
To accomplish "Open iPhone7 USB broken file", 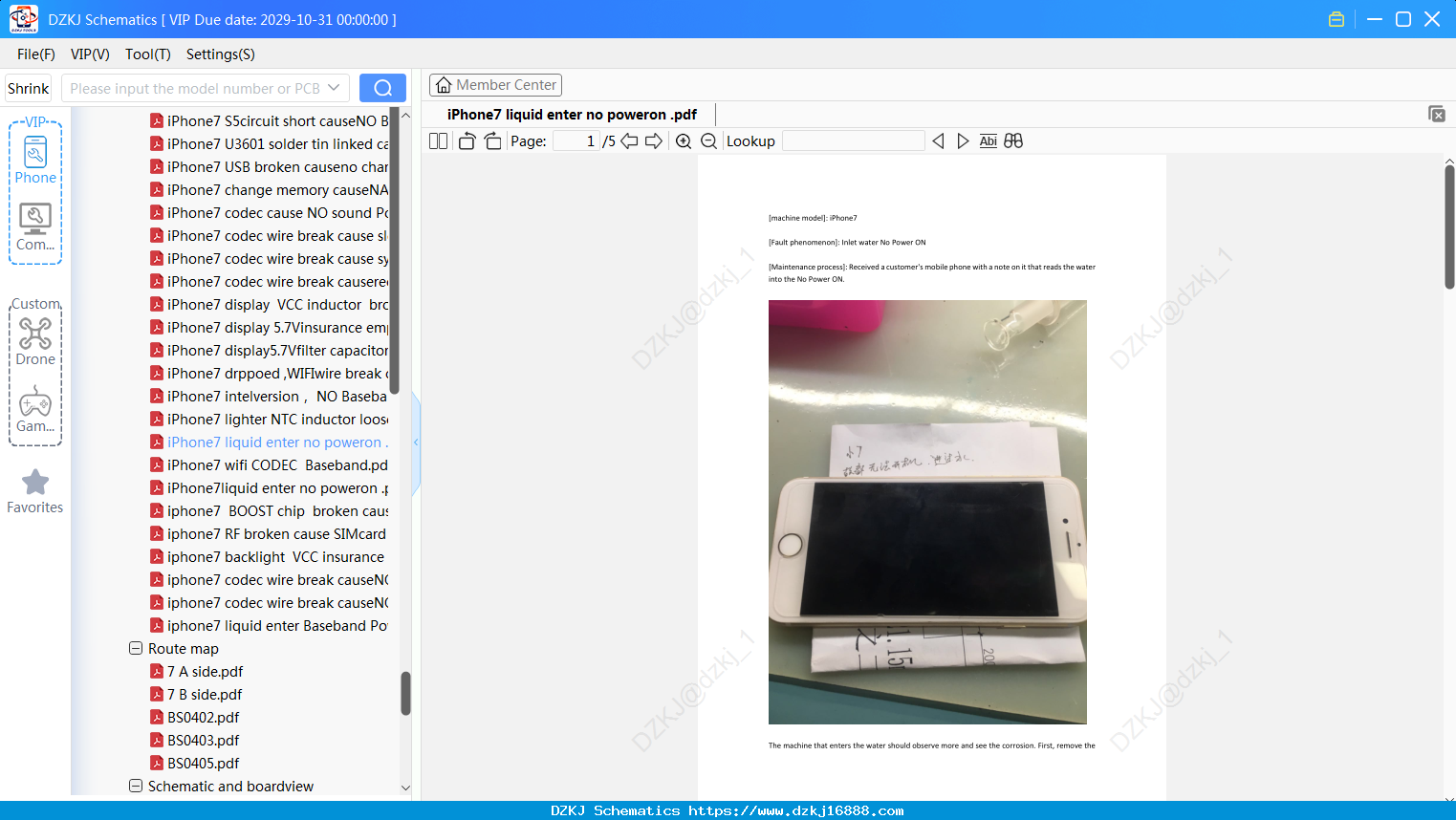I will 269,166.
